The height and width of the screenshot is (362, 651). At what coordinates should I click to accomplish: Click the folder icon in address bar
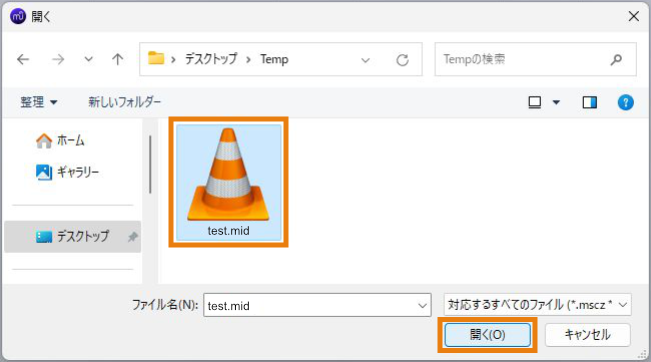[x=156, y=58]
